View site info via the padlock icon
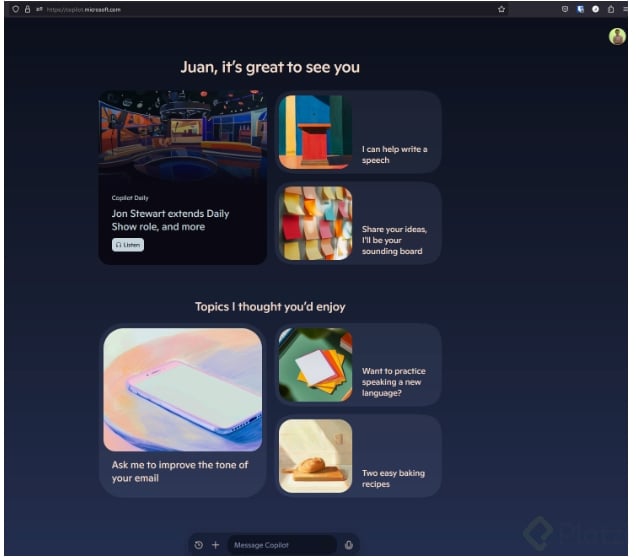 tap(28, 9)
